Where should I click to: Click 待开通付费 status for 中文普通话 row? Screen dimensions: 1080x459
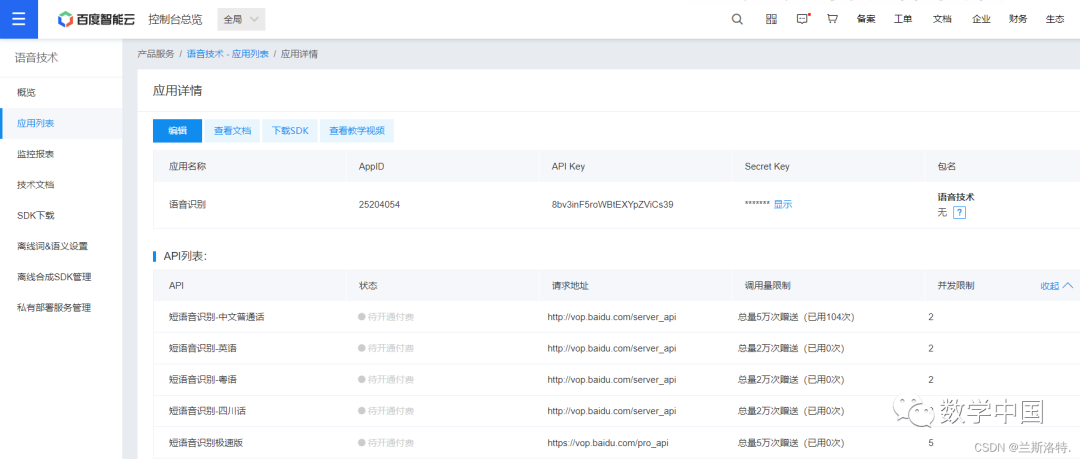pos(386,317)
